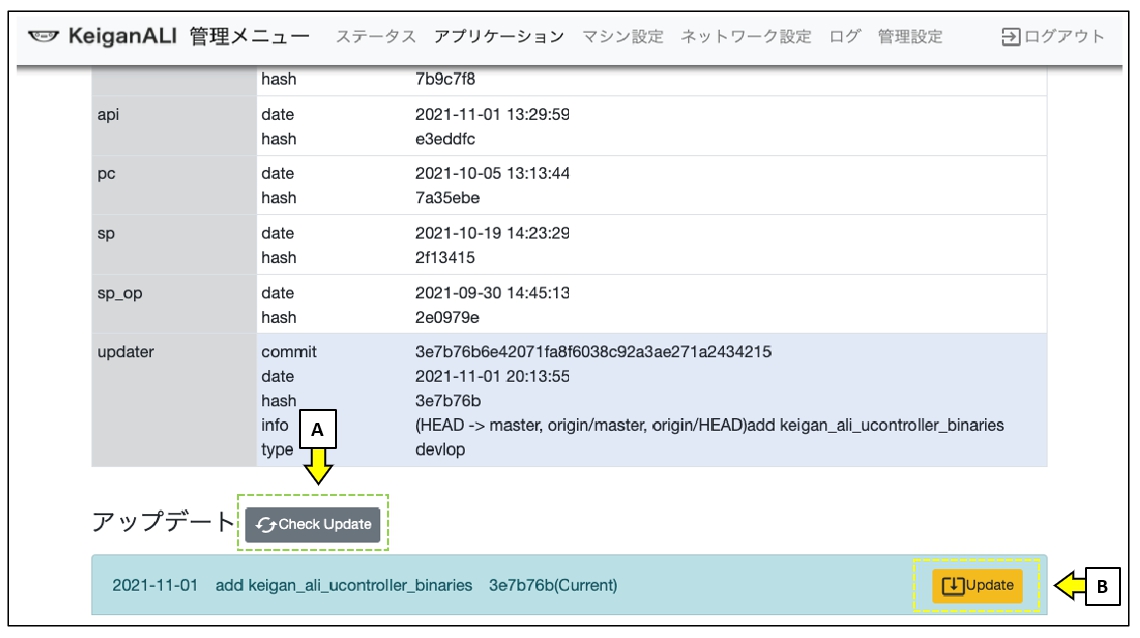The height and width of the screenshot is (638, 1140).
Task: Click the boxed letter B annotation
Action: (1103, 588)
